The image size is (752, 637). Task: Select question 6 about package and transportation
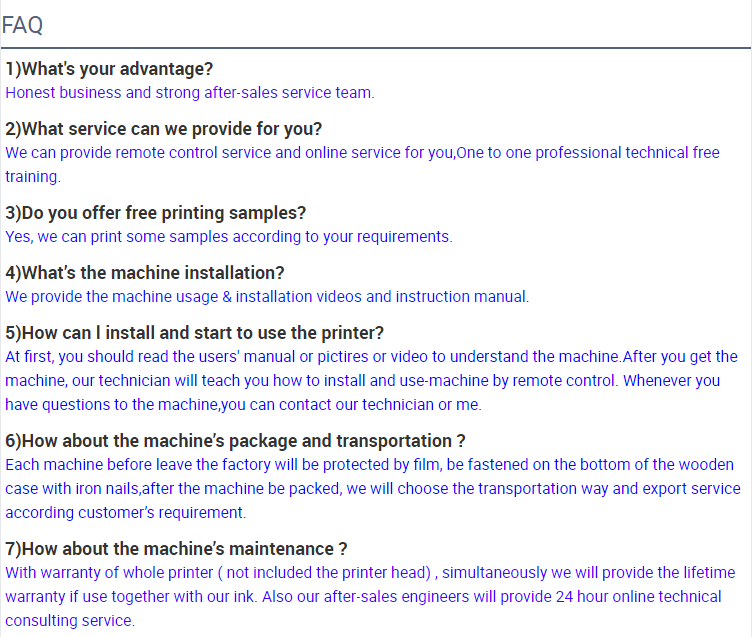coord(235,441)
